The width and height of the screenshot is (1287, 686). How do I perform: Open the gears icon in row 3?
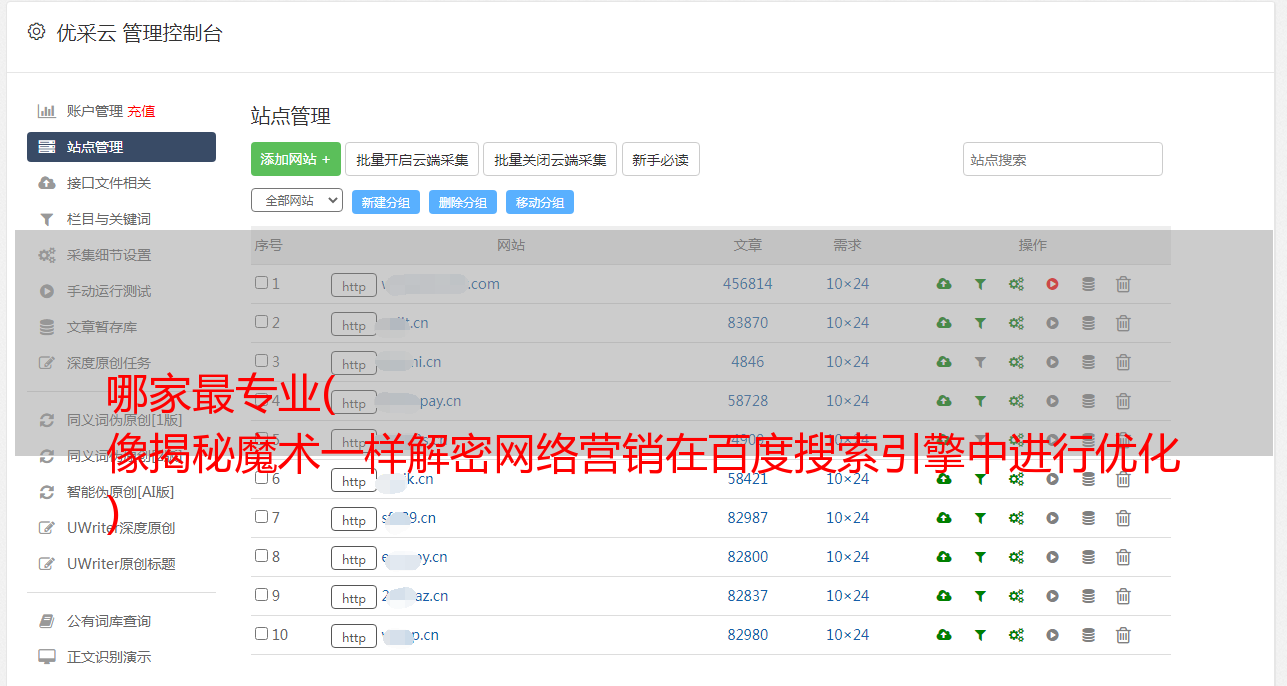1016,362
